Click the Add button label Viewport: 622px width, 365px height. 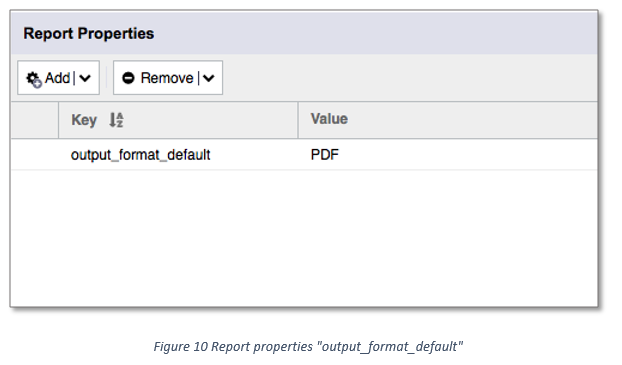click(x=57, y=78)
